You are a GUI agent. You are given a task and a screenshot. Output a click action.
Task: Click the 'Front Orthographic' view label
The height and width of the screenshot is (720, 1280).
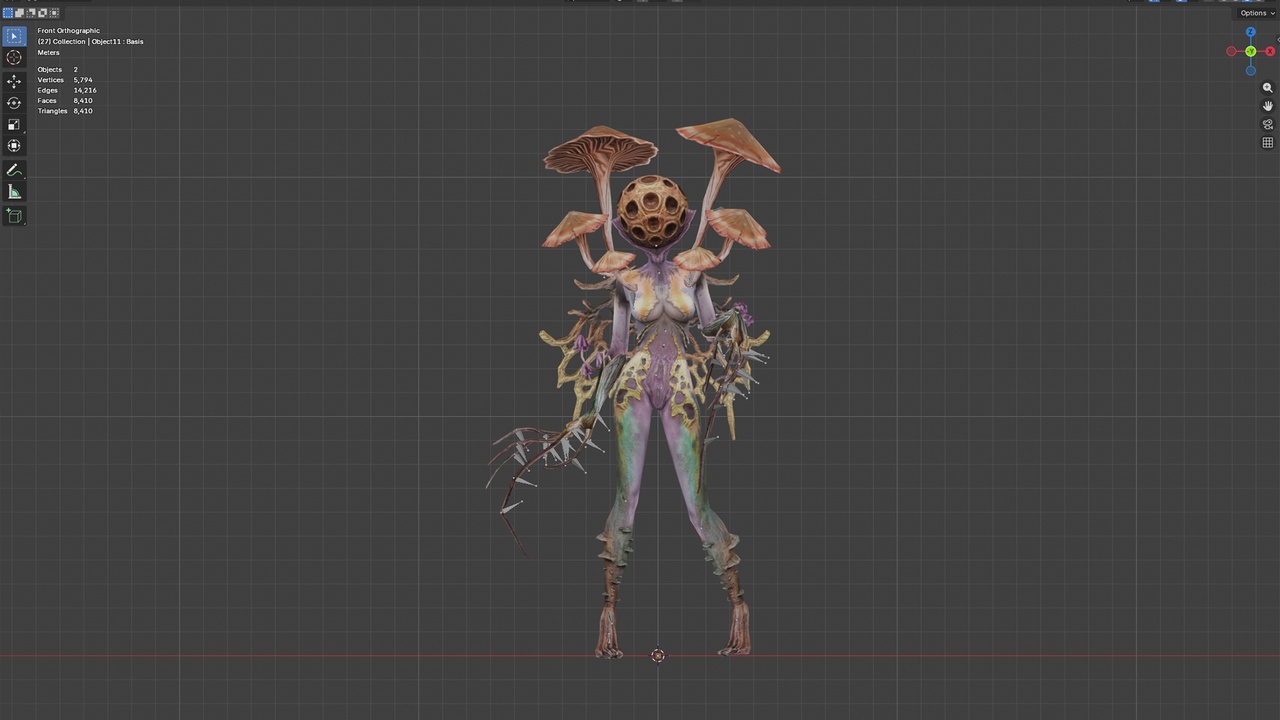point(69,31)
